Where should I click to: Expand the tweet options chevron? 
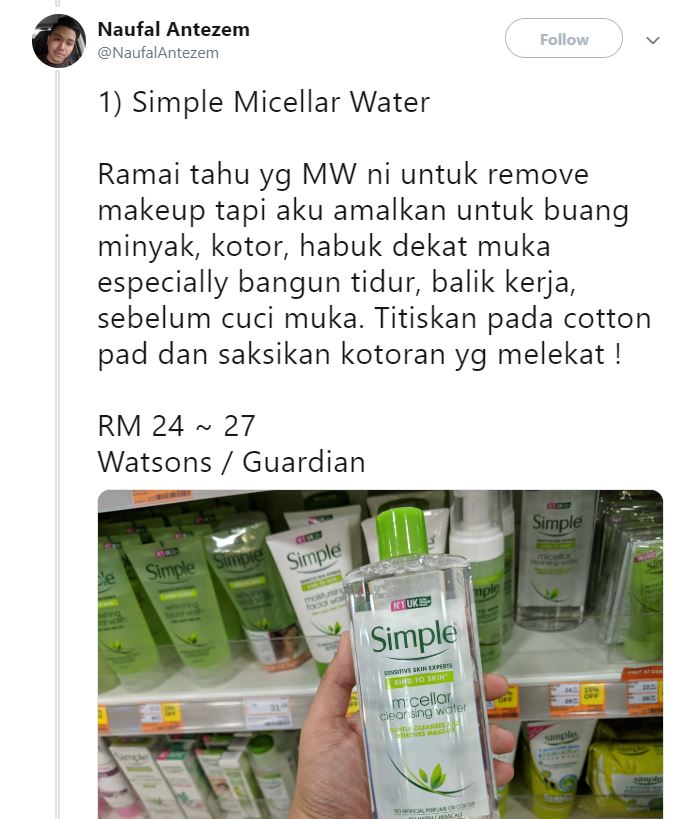click(x=653, y=40)
